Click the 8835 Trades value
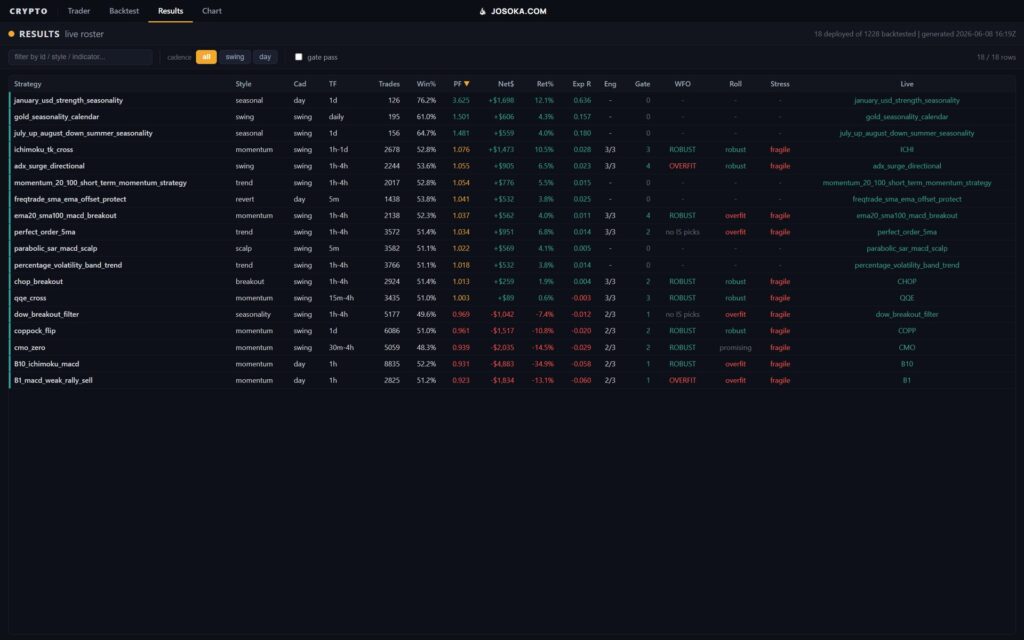 [x=392, y=364]
